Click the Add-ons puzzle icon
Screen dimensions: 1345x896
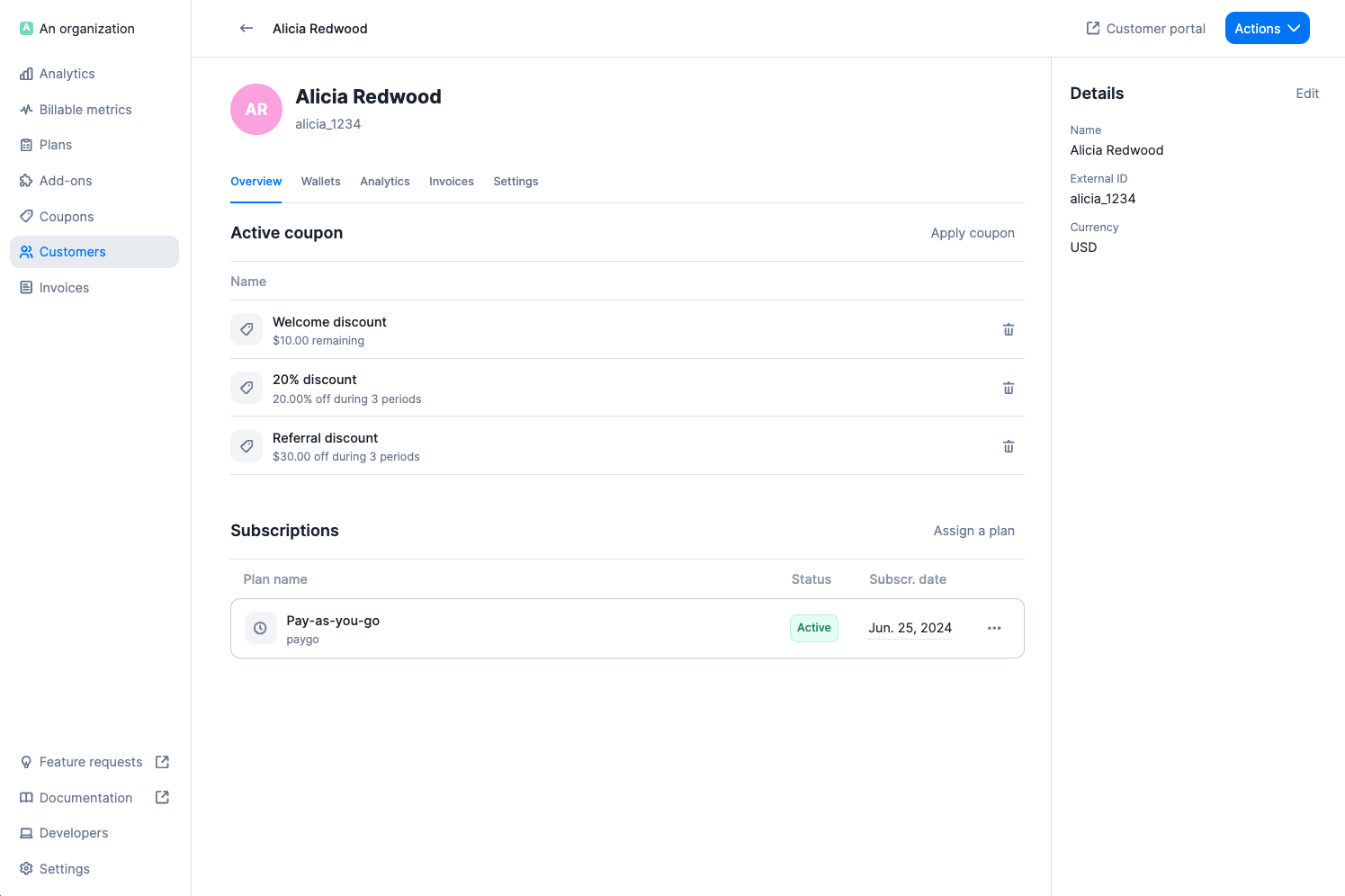(x=26, y=181)
